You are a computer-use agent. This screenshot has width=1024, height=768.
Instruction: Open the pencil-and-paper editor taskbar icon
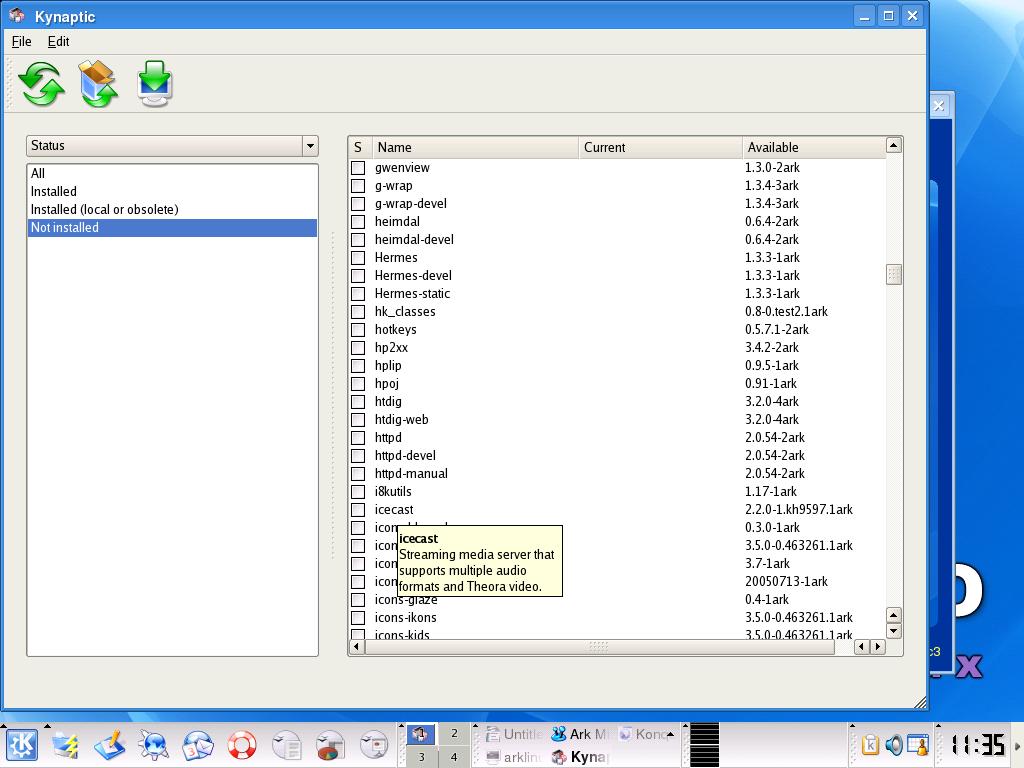click(x=109, y=745)
